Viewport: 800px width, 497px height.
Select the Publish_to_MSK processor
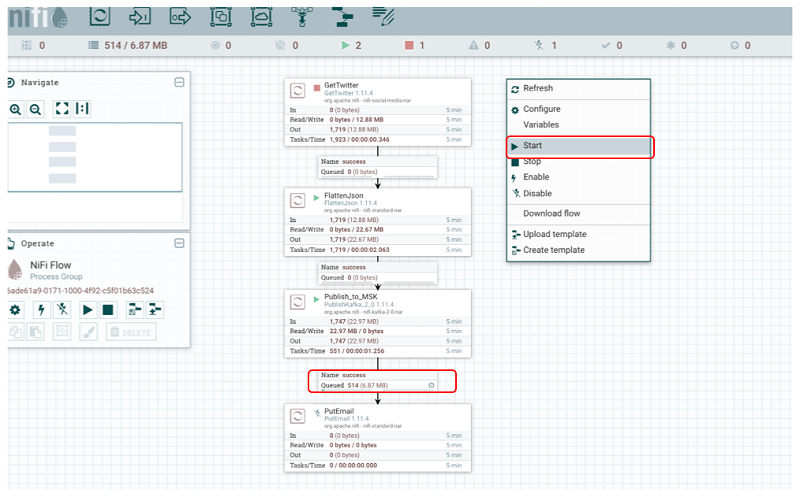pyautogui.click(x=378, y=323)
